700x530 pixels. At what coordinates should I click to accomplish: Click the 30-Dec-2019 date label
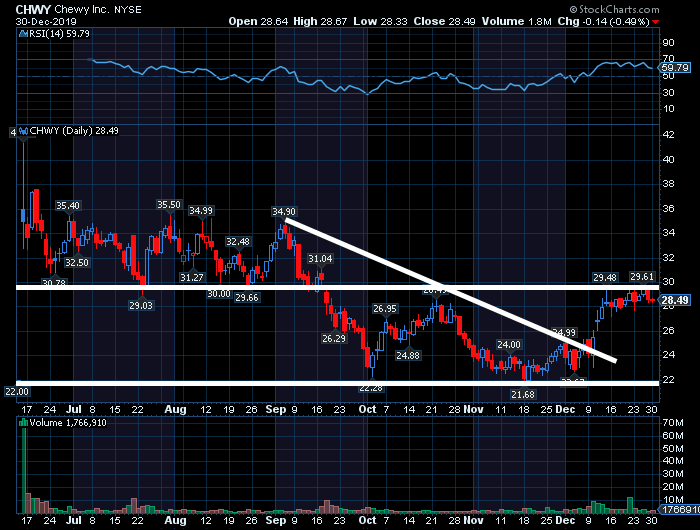click(46, 21)
